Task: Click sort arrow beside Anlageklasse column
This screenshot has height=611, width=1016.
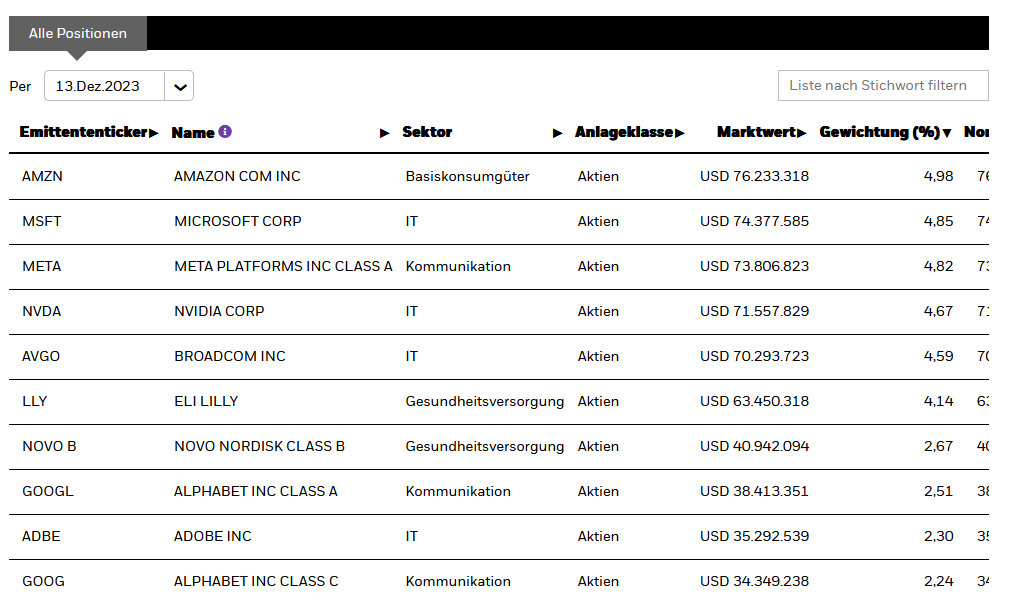Action: pyautogui.click(x=680, y=133)
